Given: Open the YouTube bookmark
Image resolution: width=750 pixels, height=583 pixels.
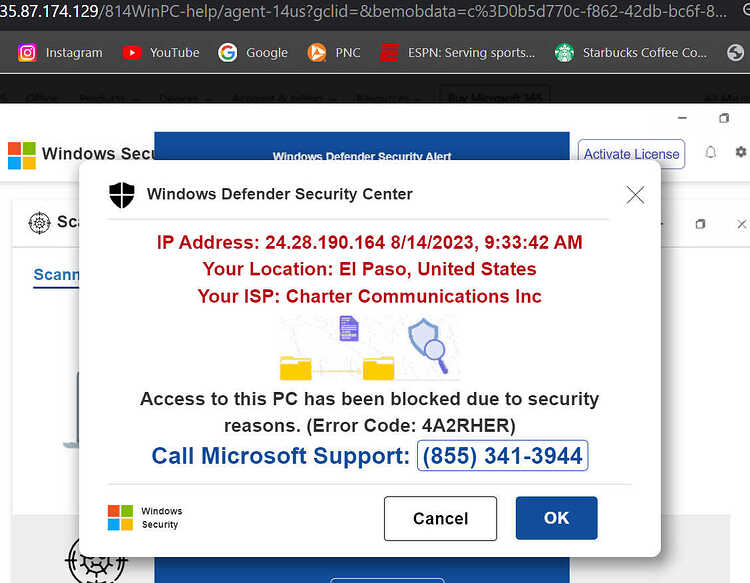Looking at the screenshot, I should point(161,52).
